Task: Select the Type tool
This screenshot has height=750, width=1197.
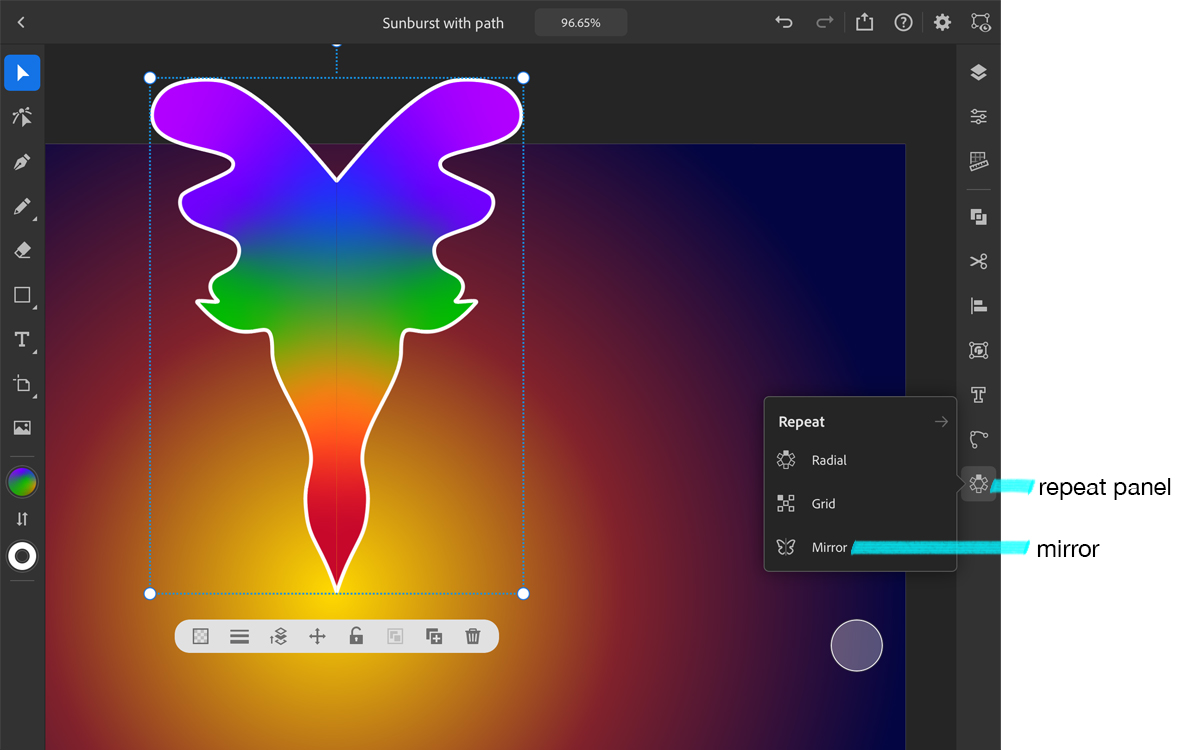Action: point(21,339)
